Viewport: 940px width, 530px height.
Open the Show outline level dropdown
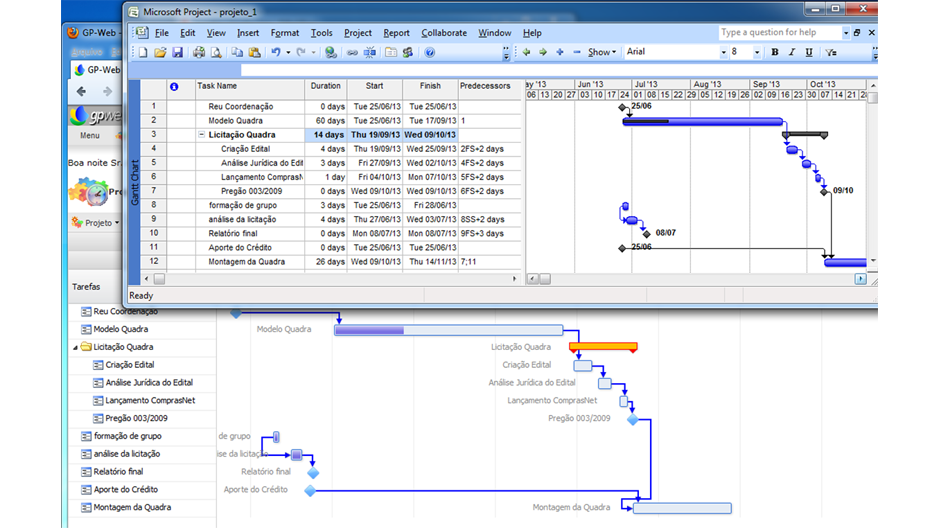602,52
